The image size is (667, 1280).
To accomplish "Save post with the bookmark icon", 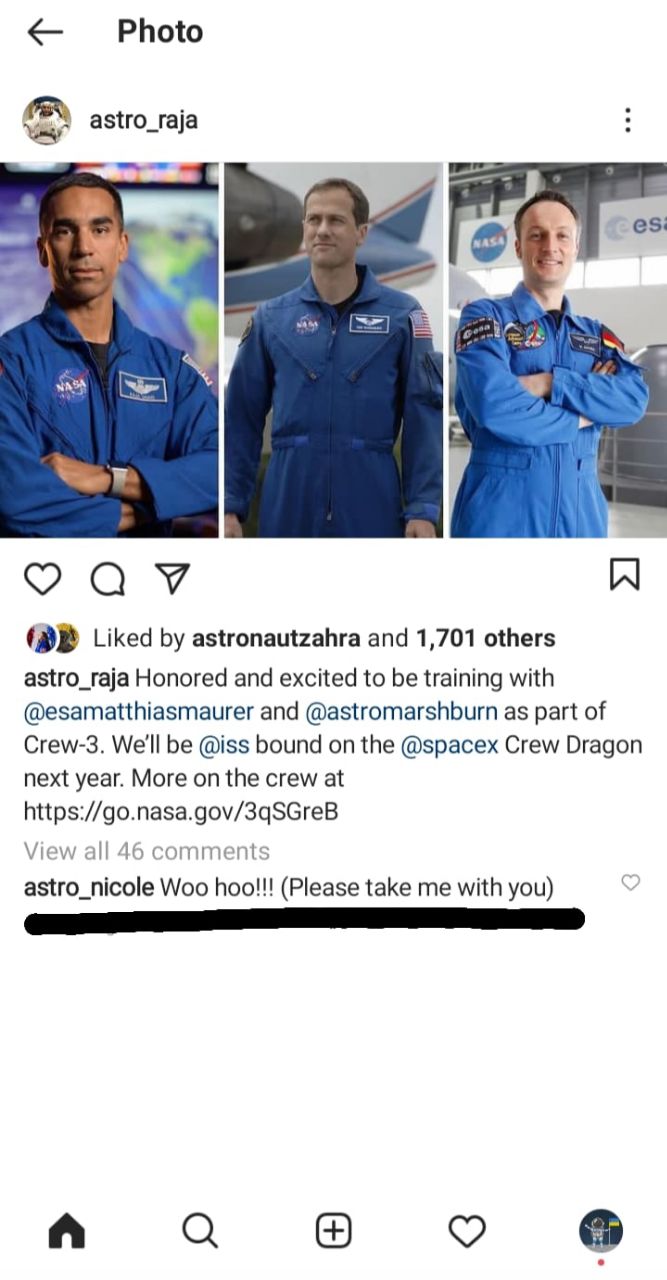I will [x=624, y=575].
